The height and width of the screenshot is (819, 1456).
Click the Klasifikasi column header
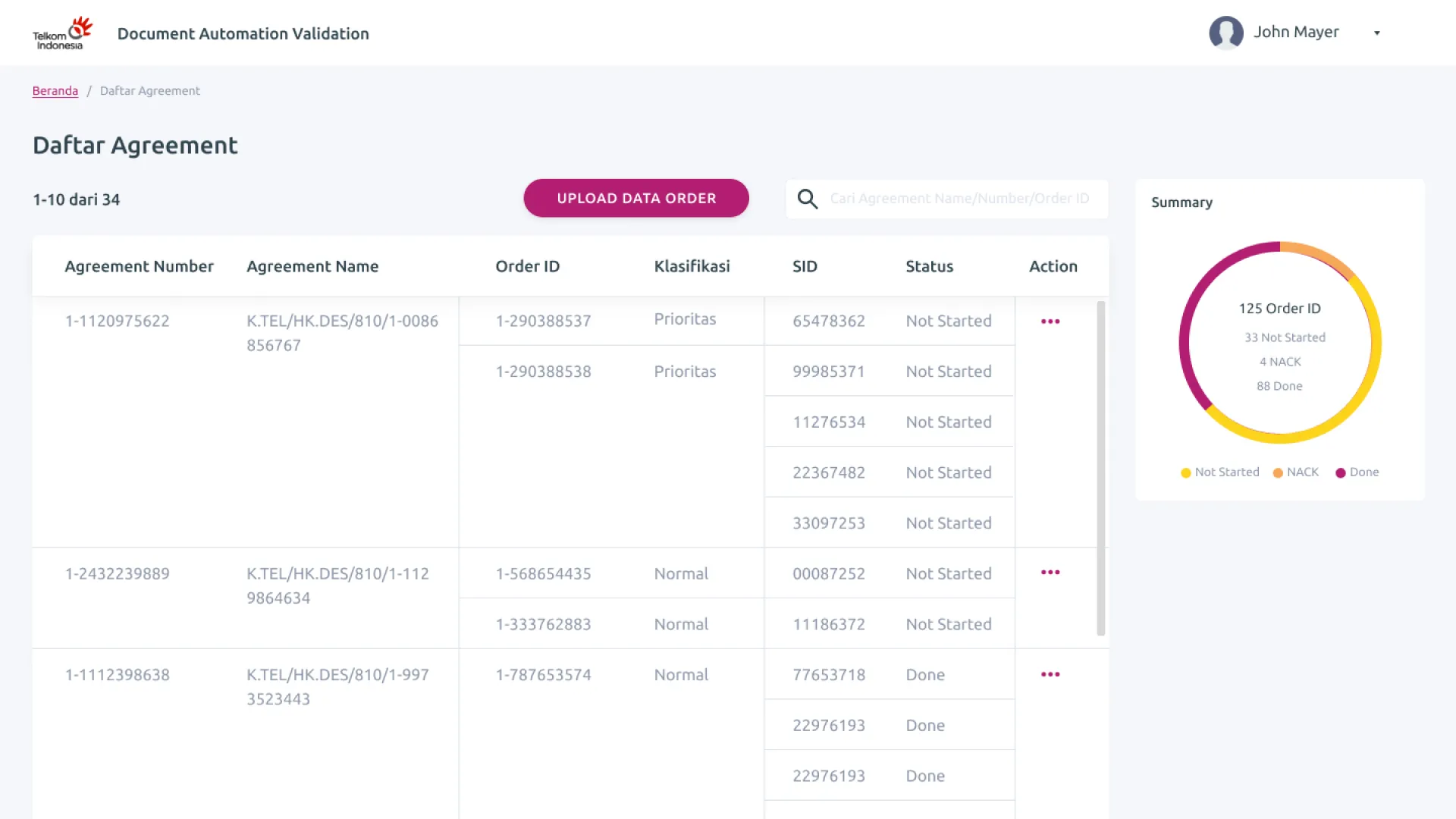click(x=692, y=266)
